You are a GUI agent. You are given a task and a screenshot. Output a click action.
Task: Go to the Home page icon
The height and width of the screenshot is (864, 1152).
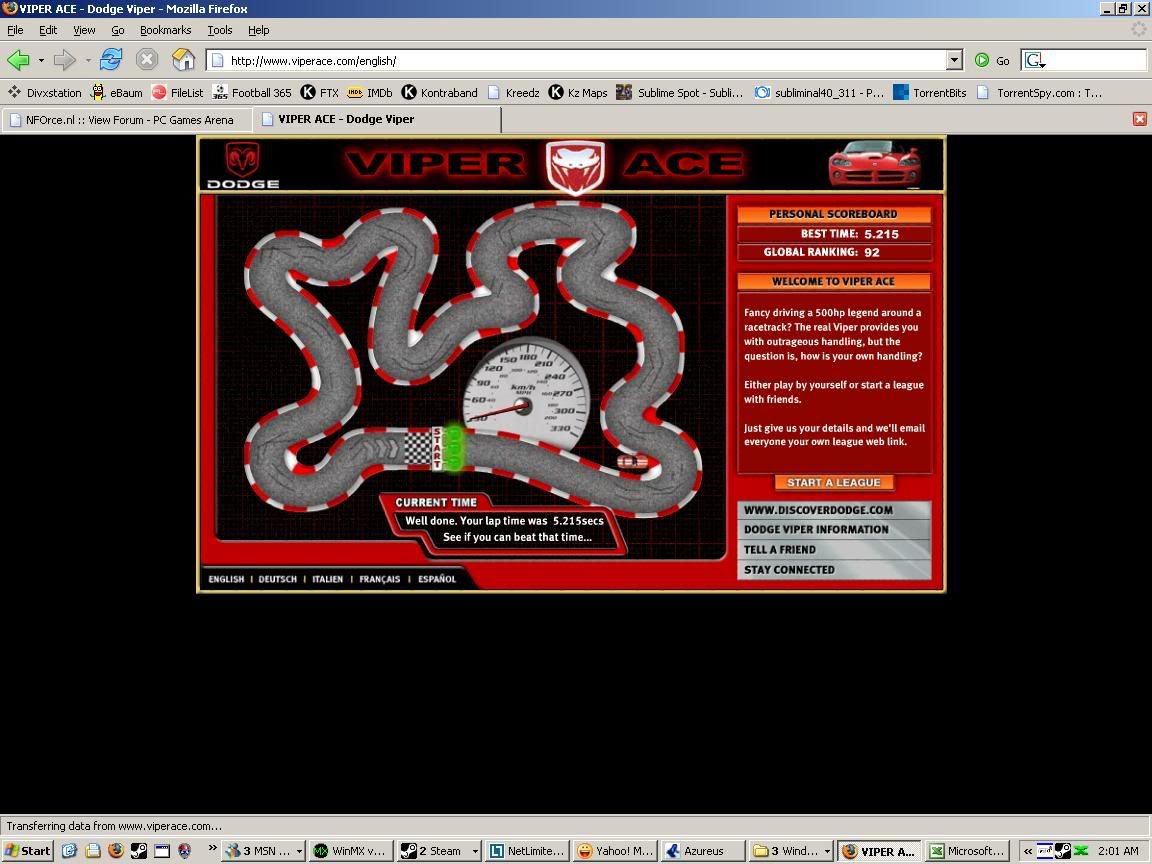tap(183, 60)
